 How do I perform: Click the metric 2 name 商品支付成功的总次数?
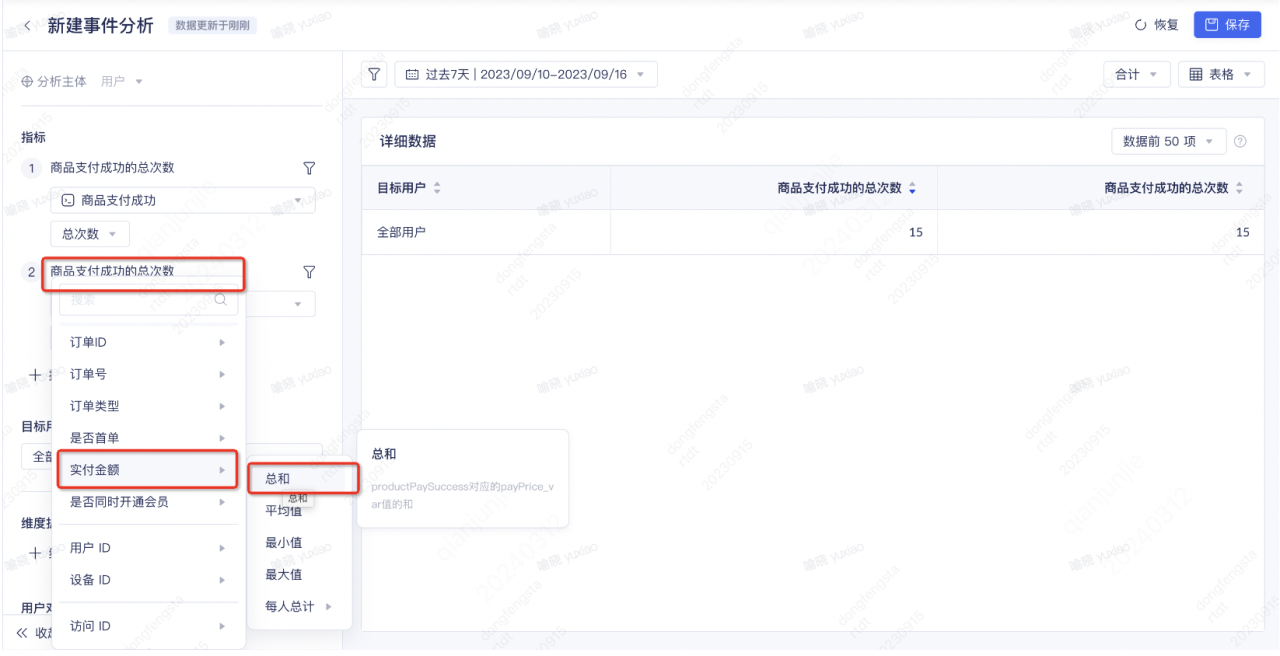point(112,271)
